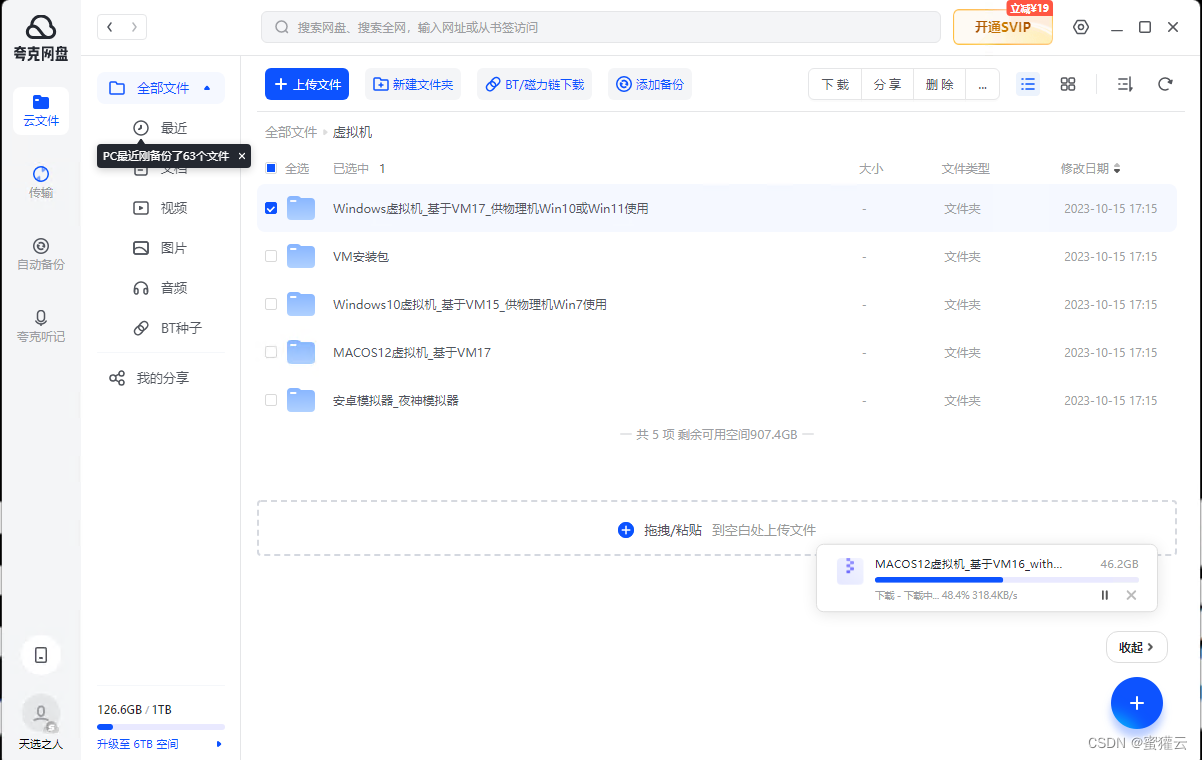Sort by 修改日期 column arrow
This screenshot has width=1202, height=760.
click(x=1117, y=169)
